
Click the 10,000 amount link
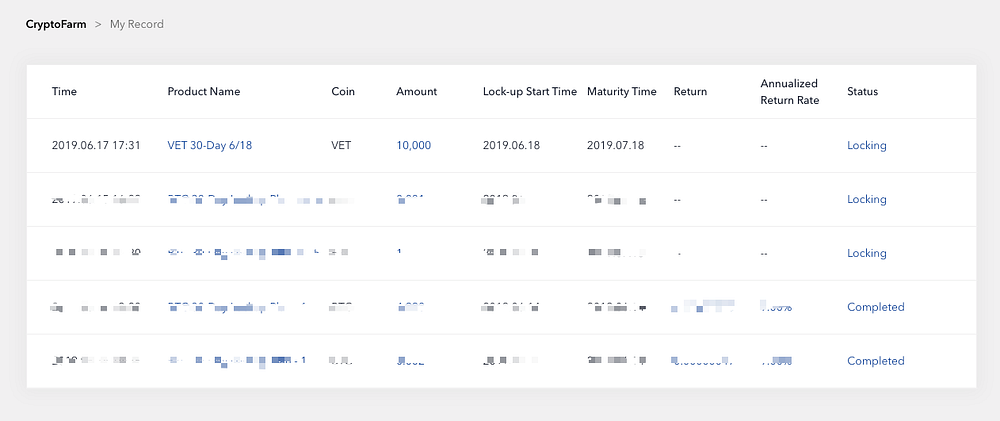413,145
